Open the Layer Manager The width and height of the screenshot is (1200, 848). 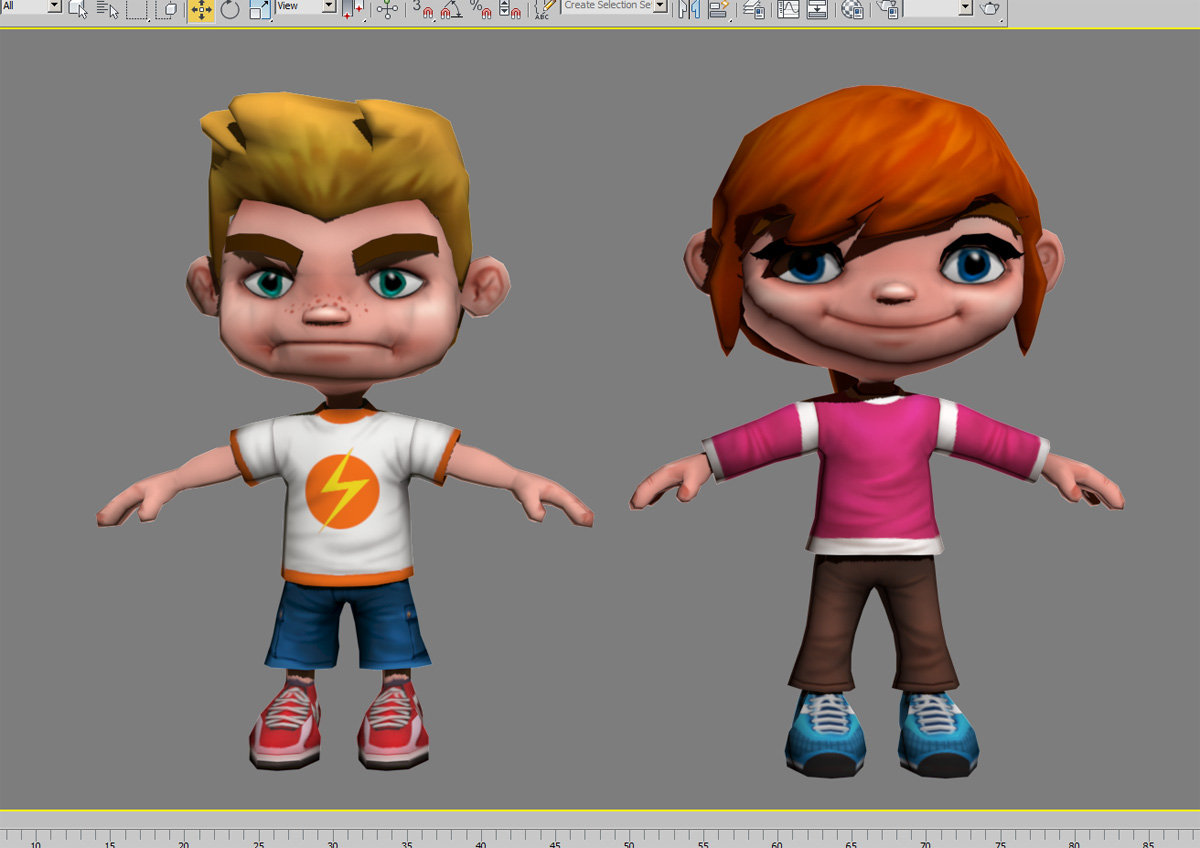point(755,10)
